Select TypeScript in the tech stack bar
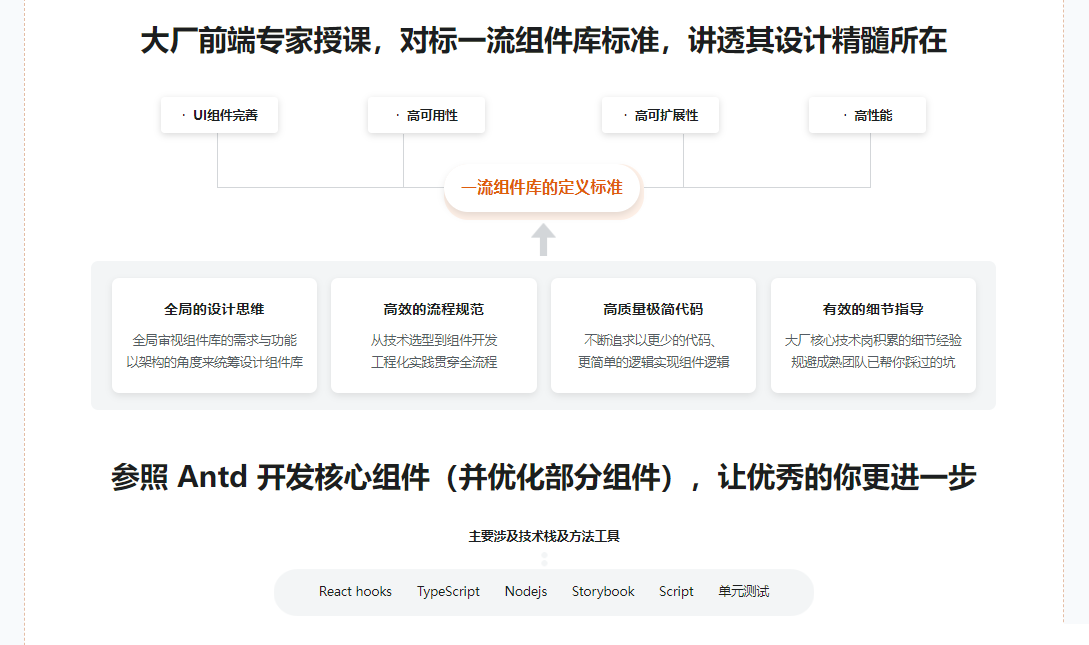Image resolution: width=1089 pixels, height=645 pixels. click(448, 592)
